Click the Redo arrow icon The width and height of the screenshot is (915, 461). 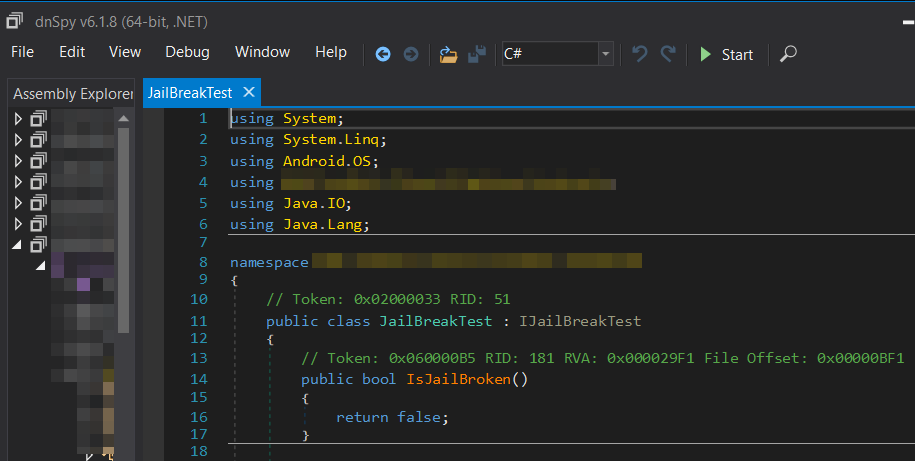pos(668,54)
